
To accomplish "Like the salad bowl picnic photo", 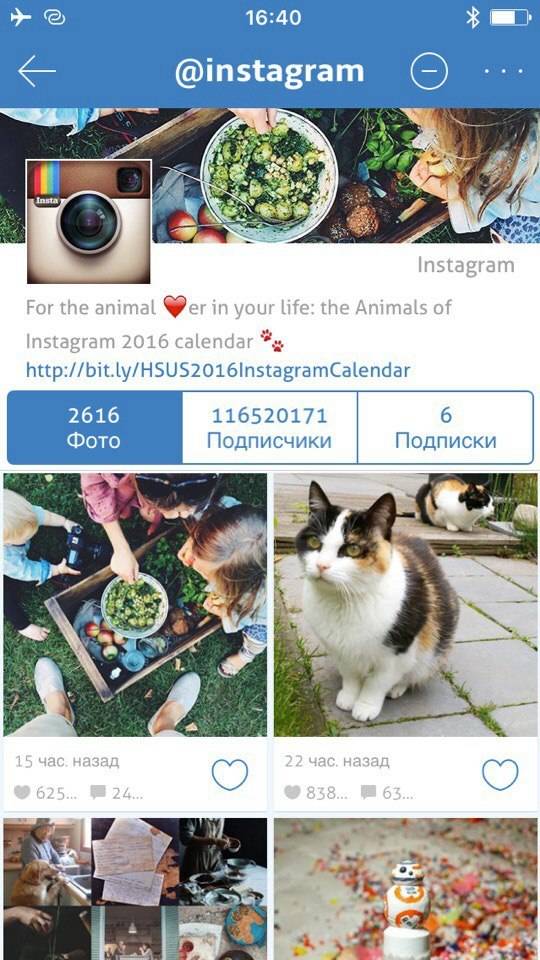I will [230, 775].
